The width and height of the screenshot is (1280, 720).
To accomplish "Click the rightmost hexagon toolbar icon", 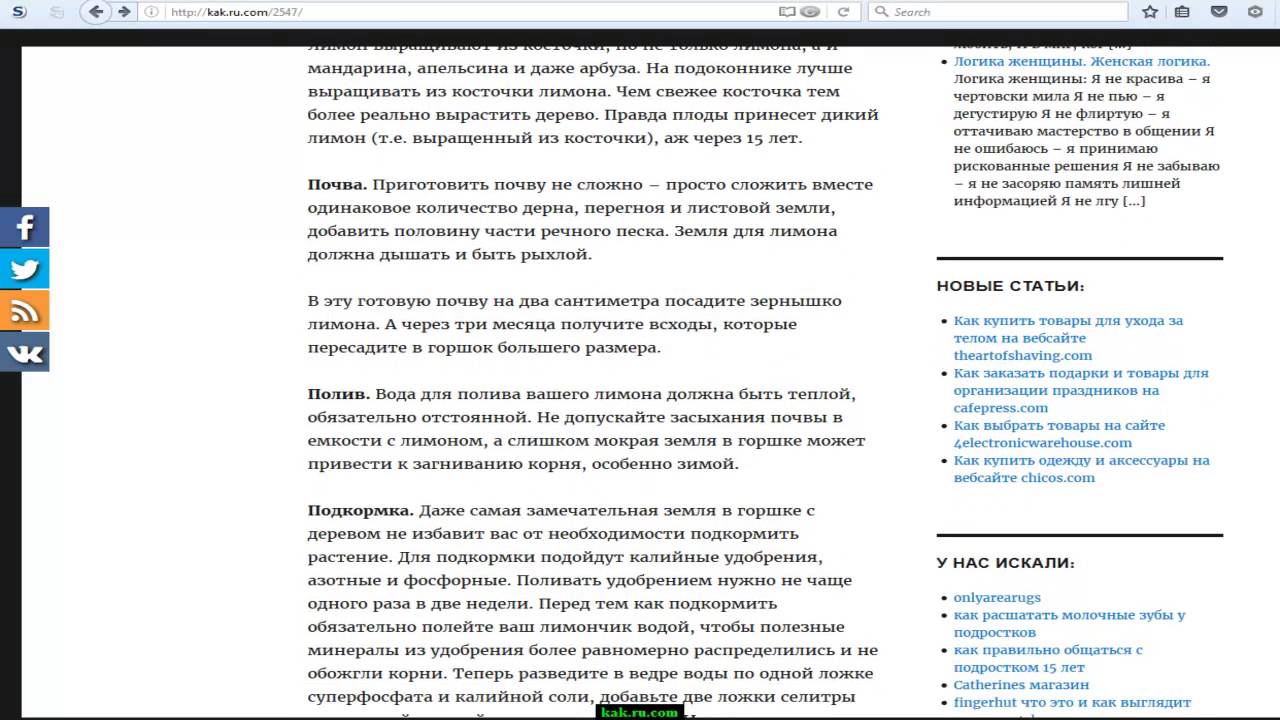I will (x=1255, y=12).
